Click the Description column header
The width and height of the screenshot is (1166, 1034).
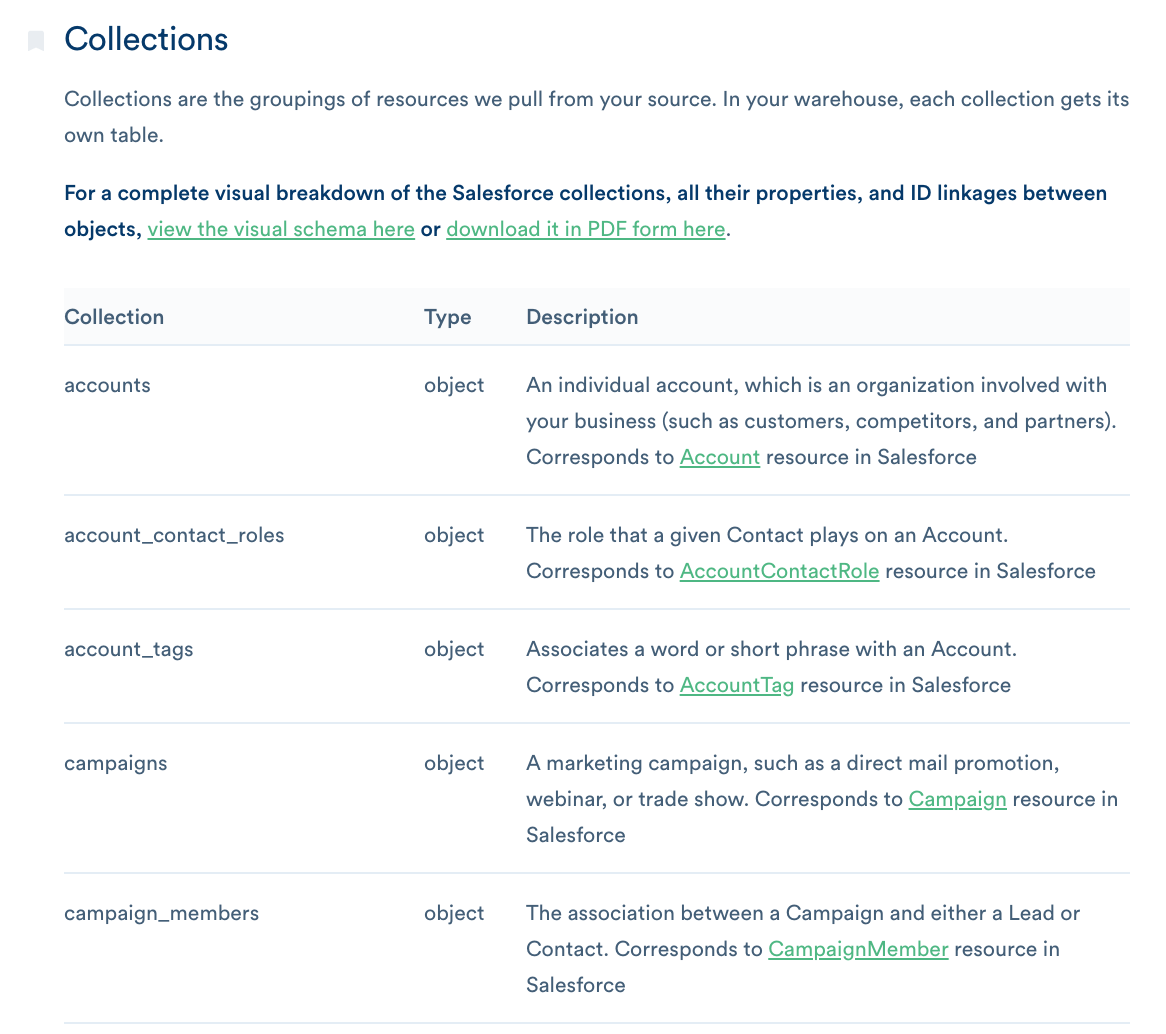pos(582,317)
